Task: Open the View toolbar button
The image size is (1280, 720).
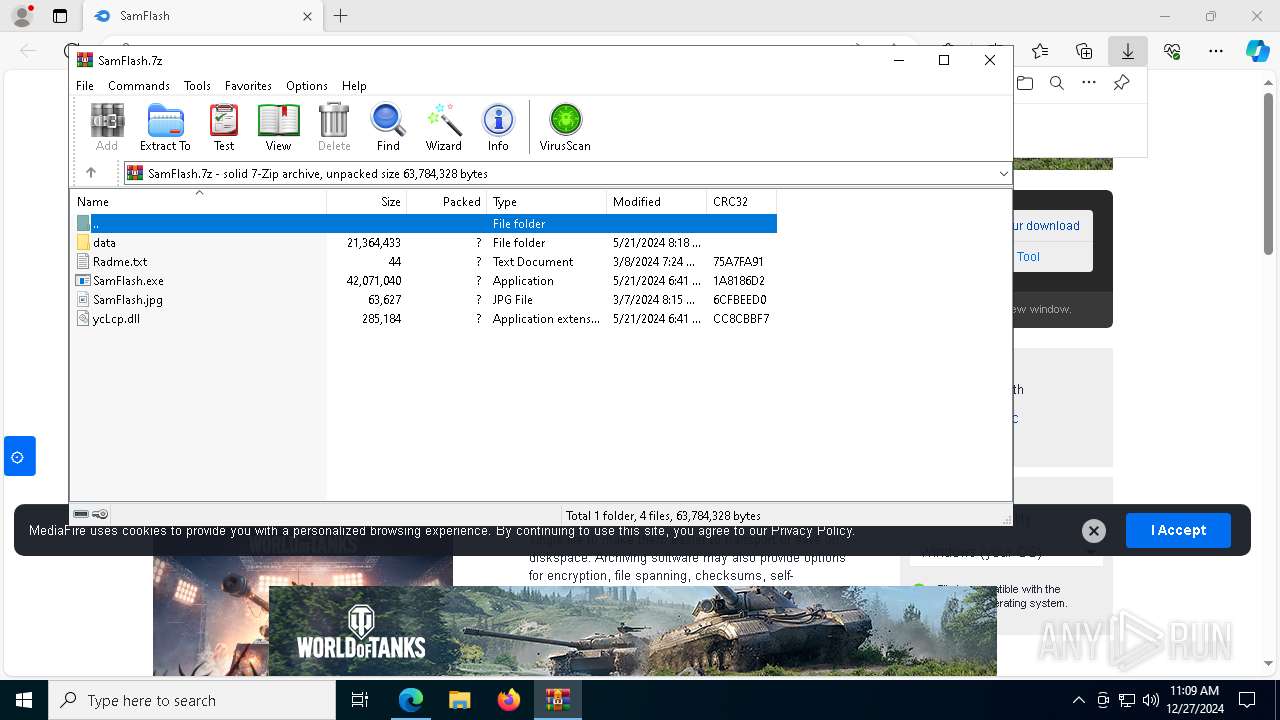Action: coord(278,128)
